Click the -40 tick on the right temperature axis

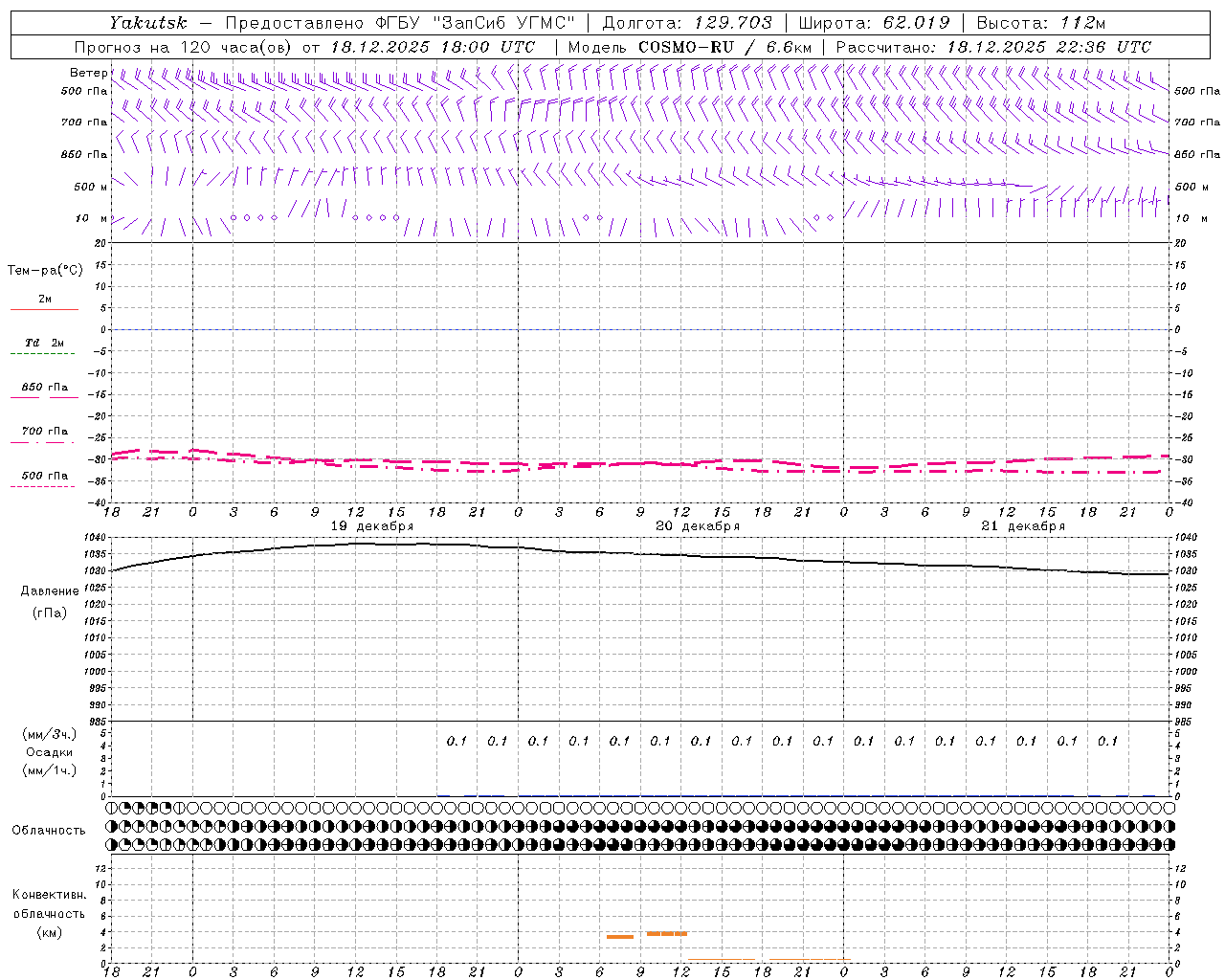[1184, 502]
